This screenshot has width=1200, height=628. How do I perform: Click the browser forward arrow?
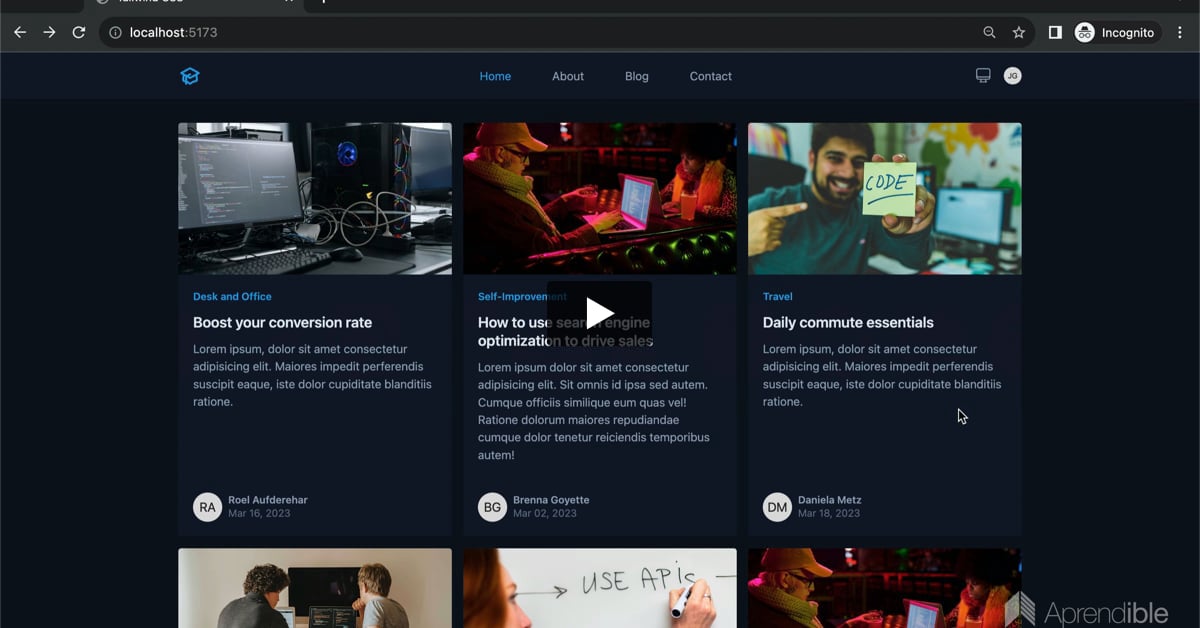pyautogui.click(x=49, y=32)
